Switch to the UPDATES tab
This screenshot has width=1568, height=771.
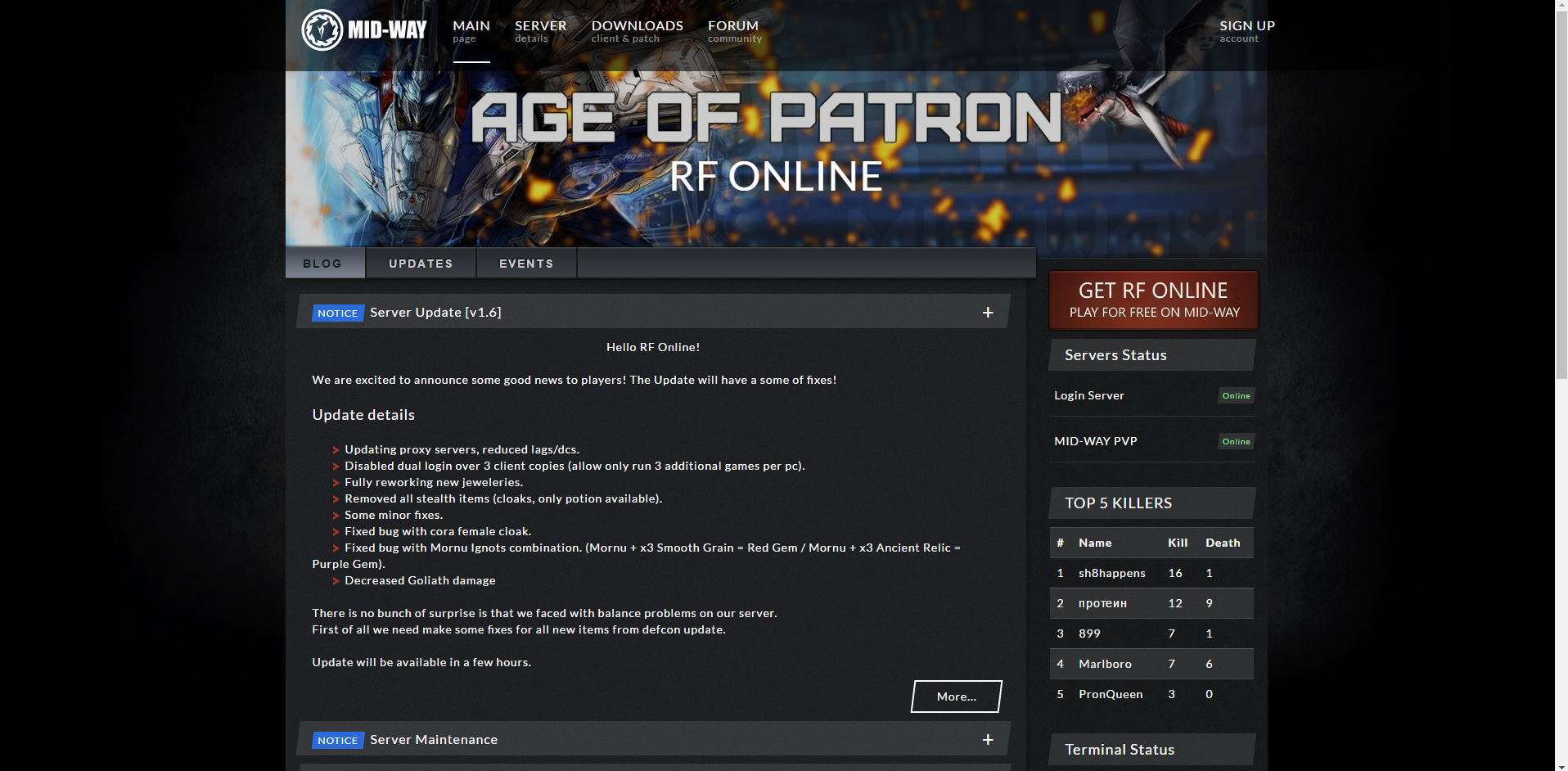421,264
